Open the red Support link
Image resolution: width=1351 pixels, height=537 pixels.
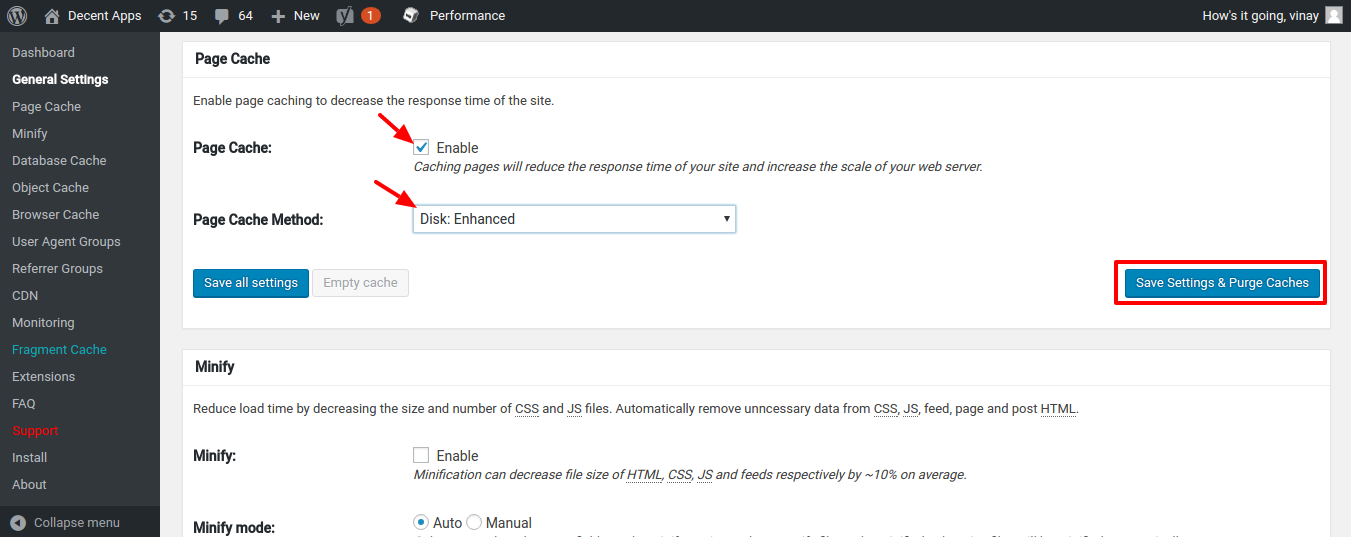[x=35, y=431]
